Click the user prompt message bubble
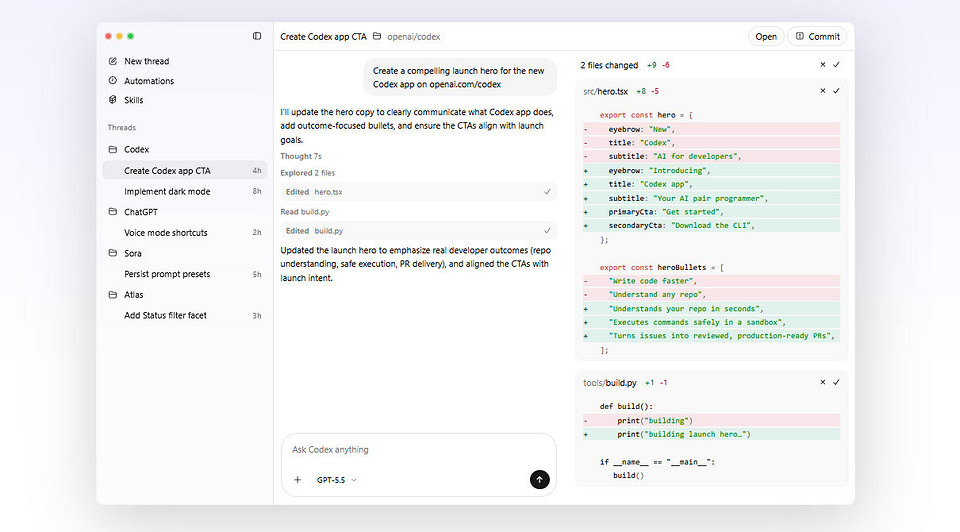 click(459, 77)
